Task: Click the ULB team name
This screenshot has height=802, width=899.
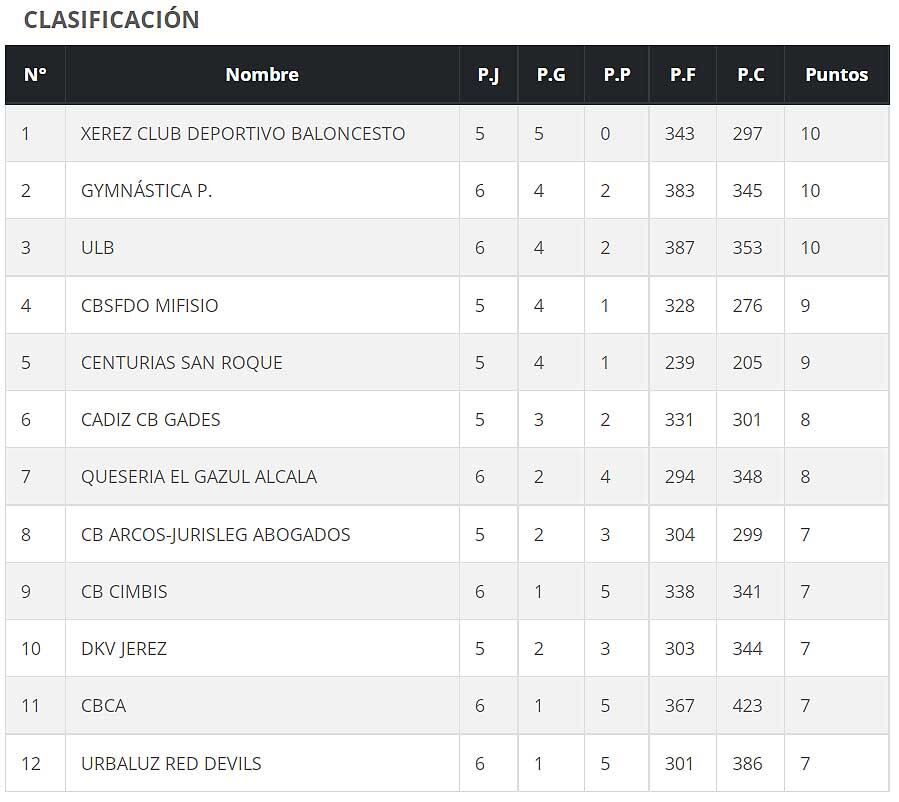Action: (97, 248)
